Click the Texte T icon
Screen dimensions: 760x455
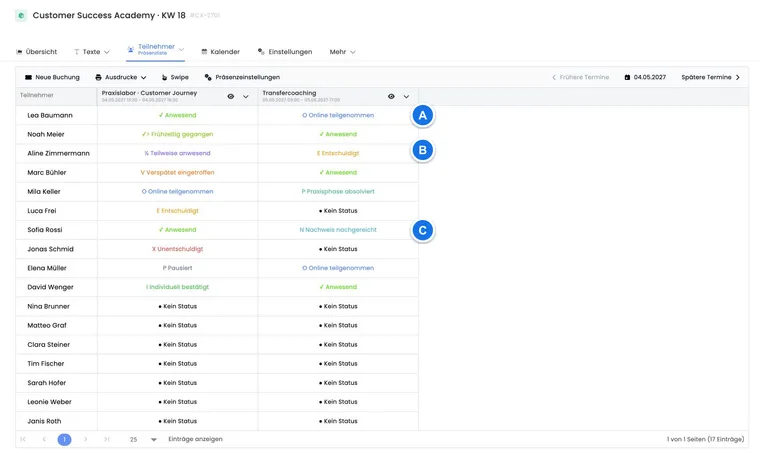tap(77, 52)
